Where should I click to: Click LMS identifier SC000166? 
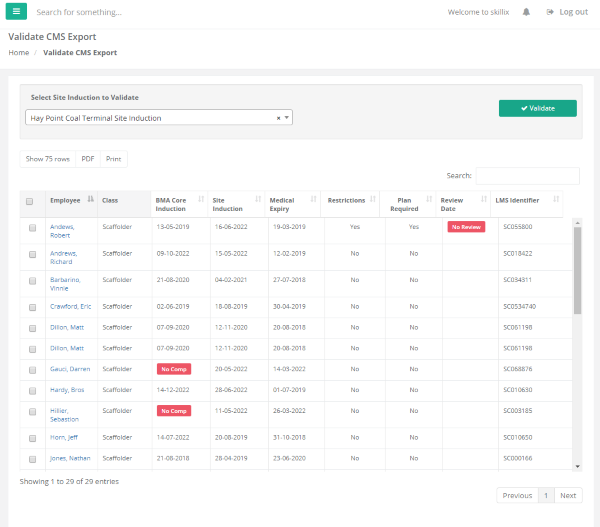(x=517, y=458)
